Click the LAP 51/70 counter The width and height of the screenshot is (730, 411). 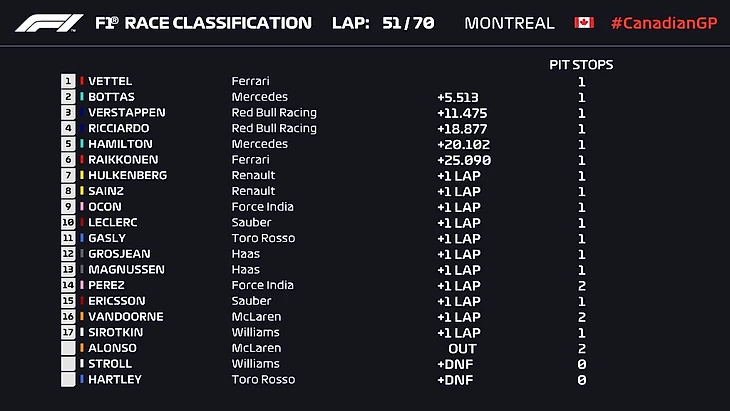point(382,23)
